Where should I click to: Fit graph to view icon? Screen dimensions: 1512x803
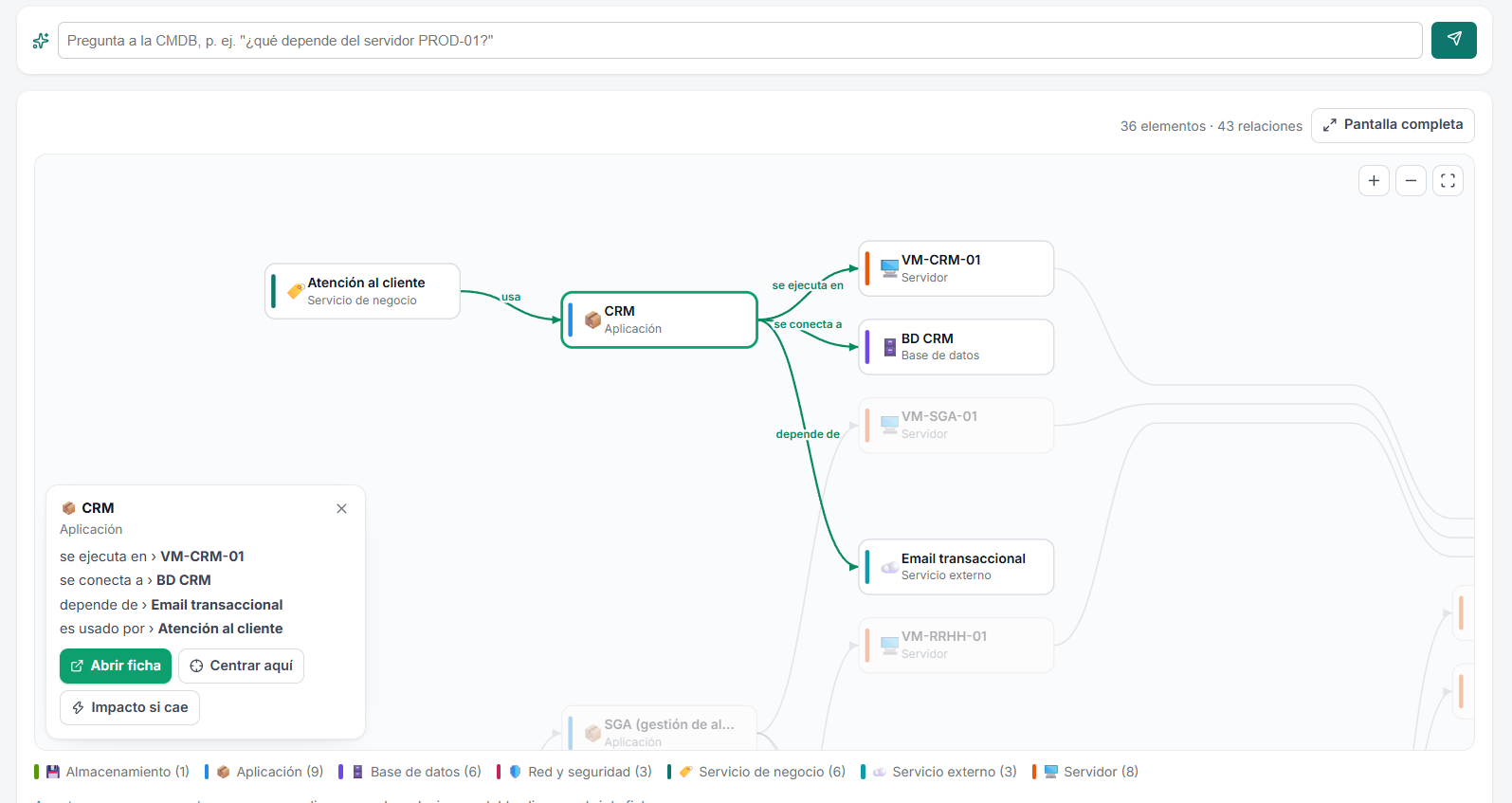1448,180
